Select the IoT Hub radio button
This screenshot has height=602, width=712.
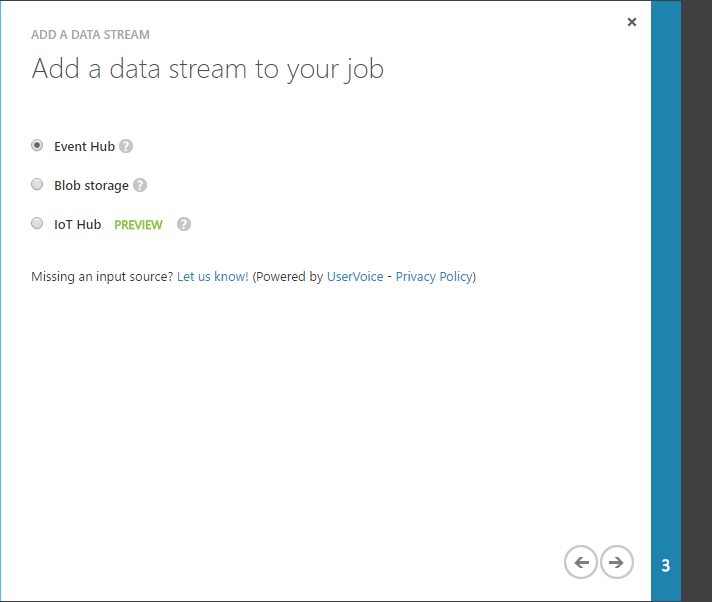37,223
